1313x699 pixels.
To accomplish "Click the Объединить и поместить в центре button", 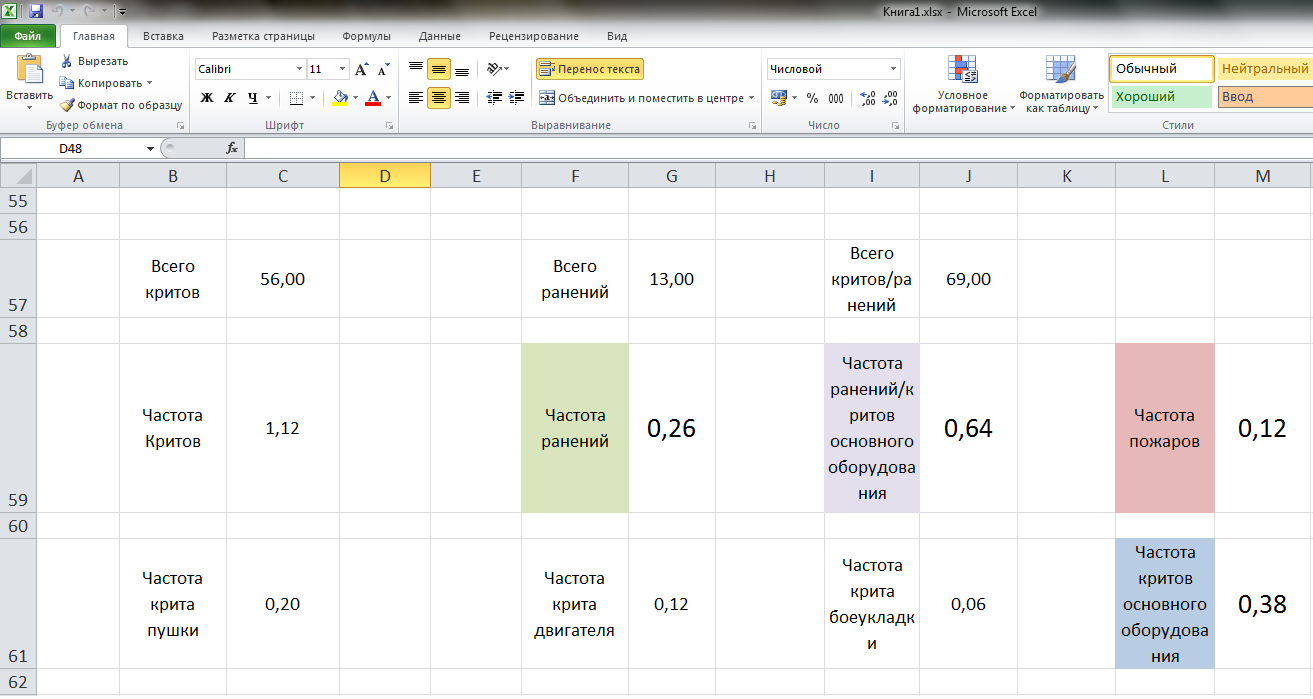I will click(x=640, y=98).
